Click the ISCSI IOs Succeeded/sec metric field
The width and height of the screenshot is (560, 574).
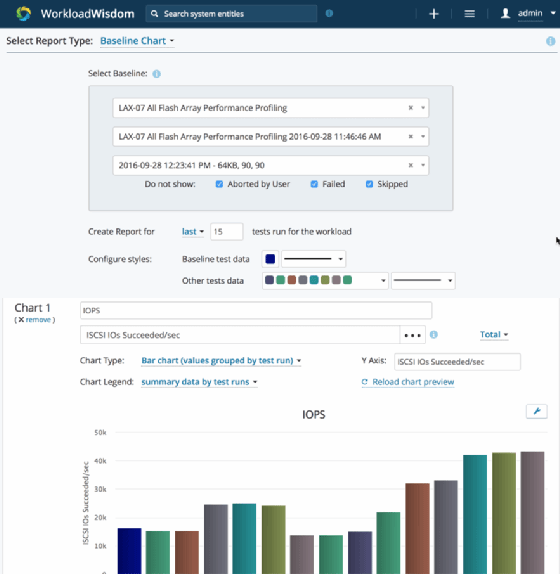click(240, 335)
